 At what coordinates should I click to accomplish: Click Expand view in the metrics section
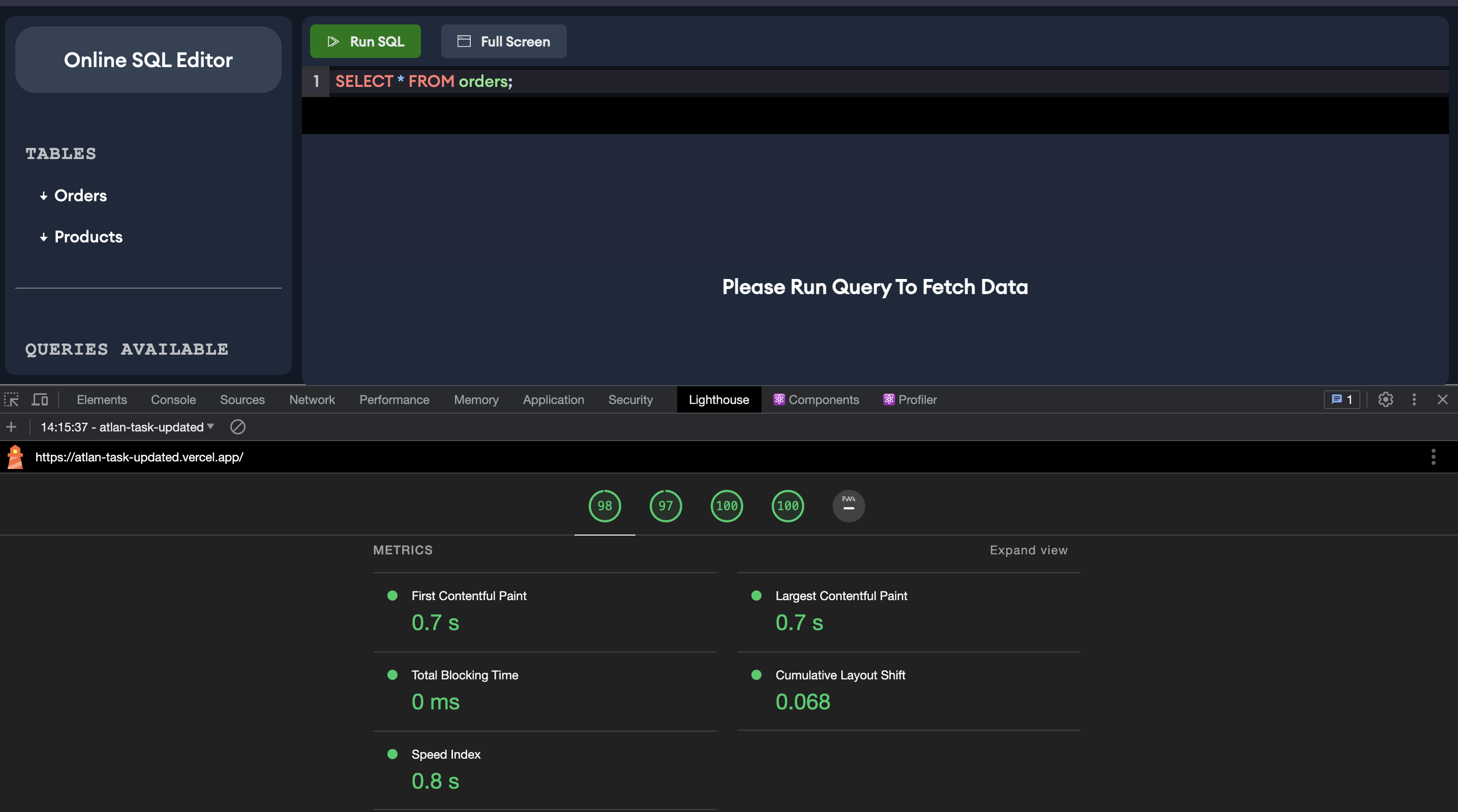click(x=1028, y=549)
